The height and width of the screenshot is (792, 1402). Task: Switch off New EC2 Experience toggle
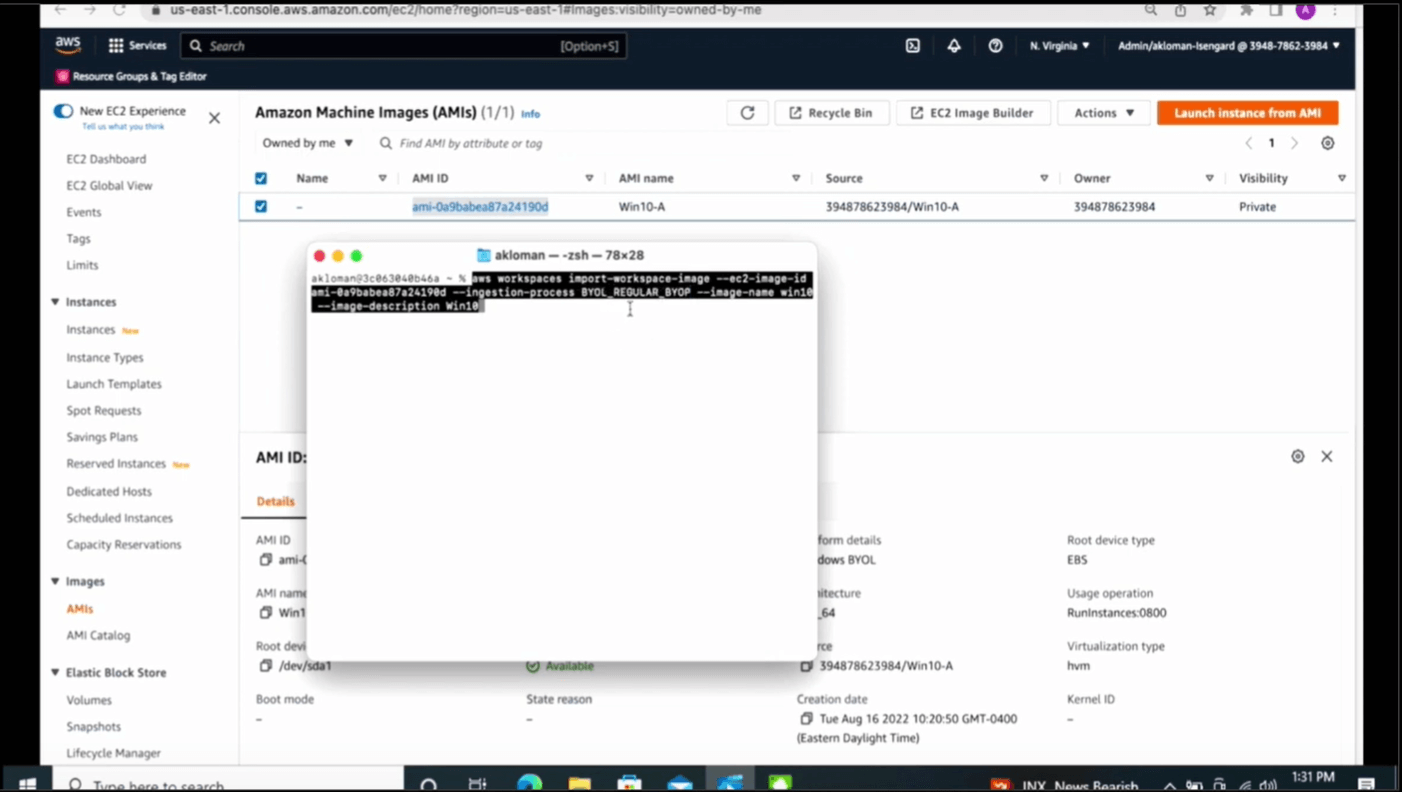[62, 111]
